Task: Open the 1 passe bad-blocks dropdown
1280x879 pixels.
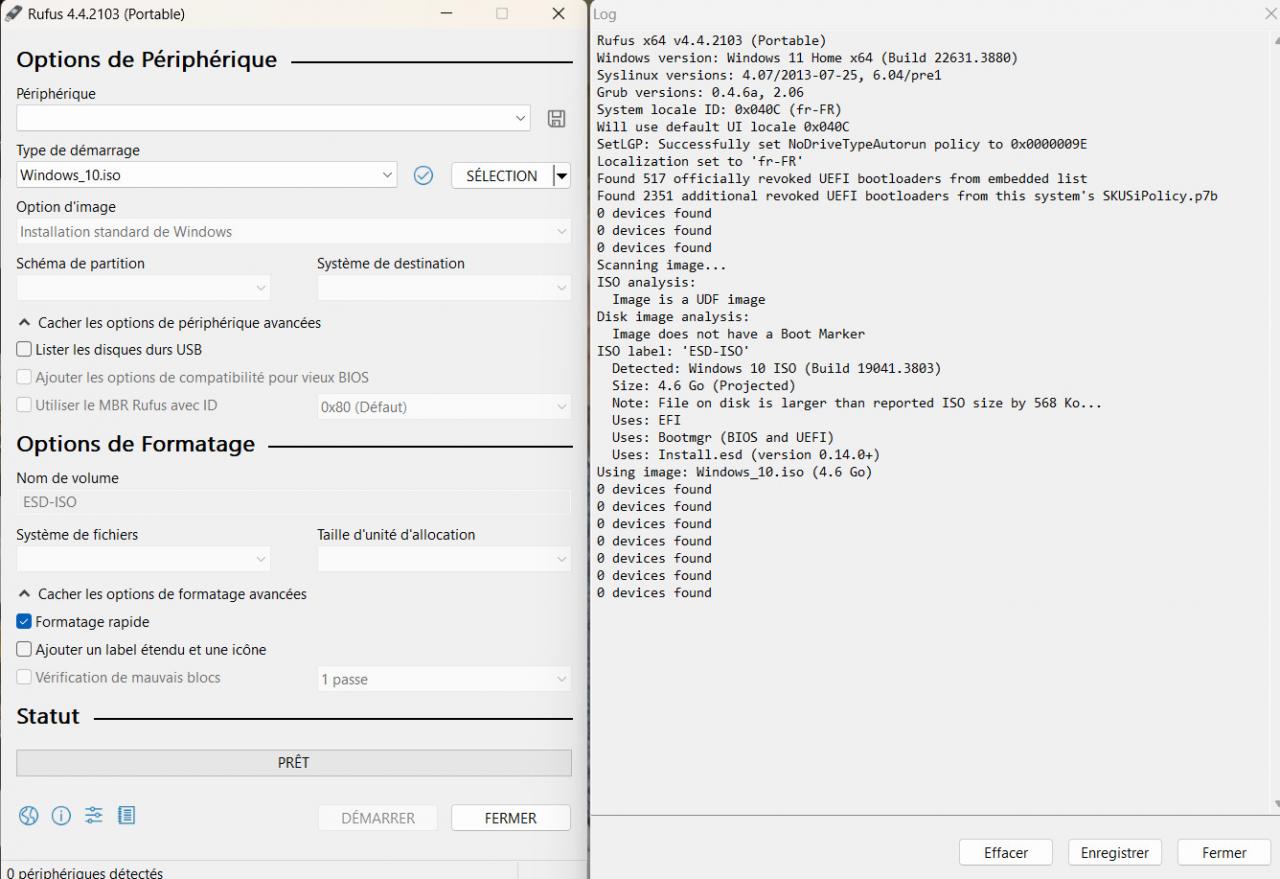Action: [x=444, y=679]
